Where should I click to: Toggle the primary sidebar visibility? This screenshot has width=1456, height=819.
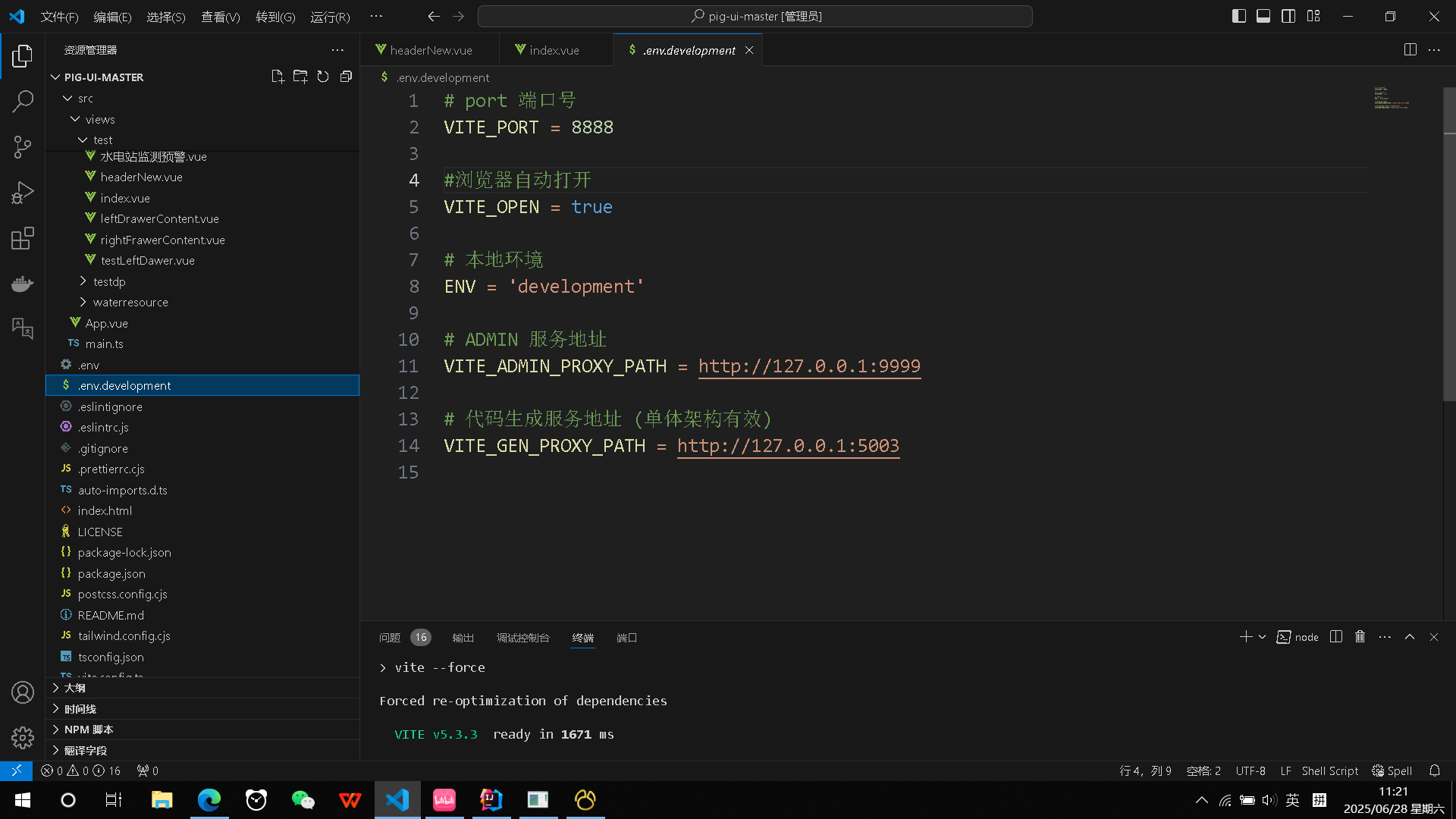click(1238, 15)
